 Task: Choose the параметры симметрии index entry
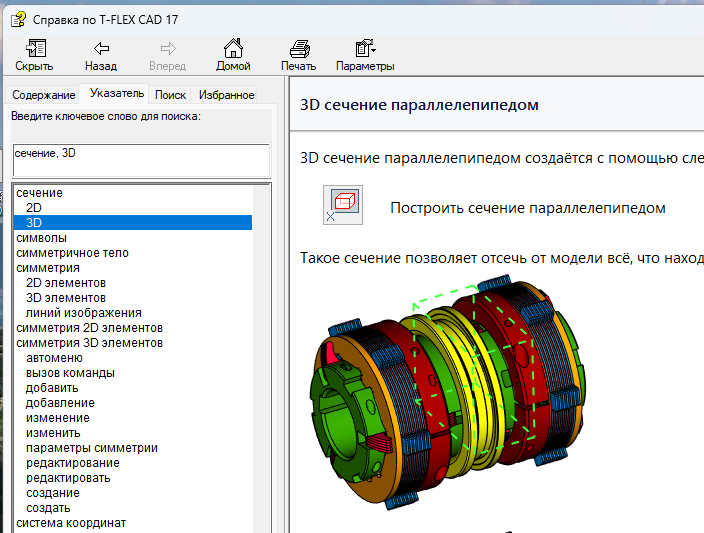click(91, 448)
